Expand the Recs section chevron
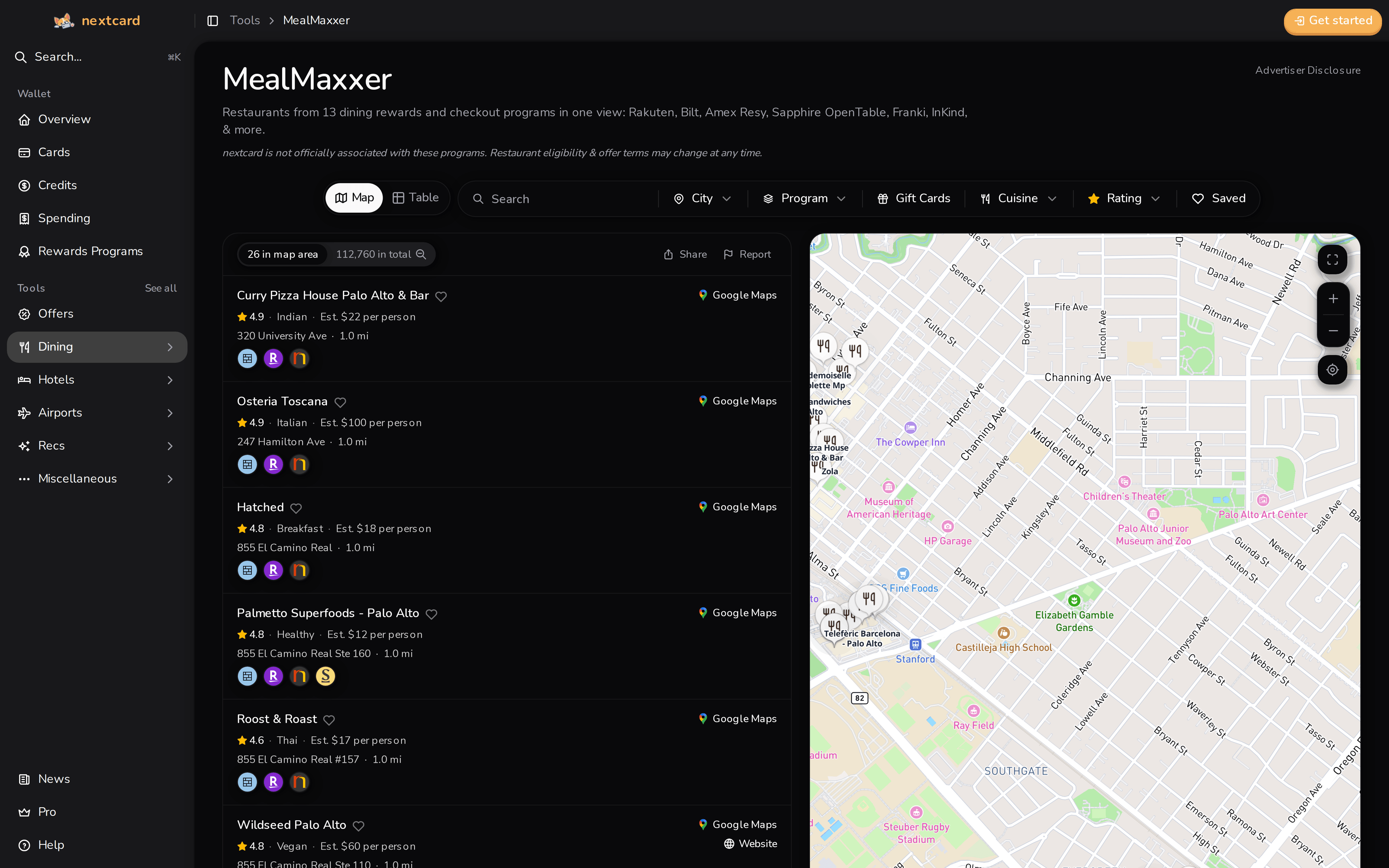The height and width of the screenshot is (868, 1389). tap(170, 446)
